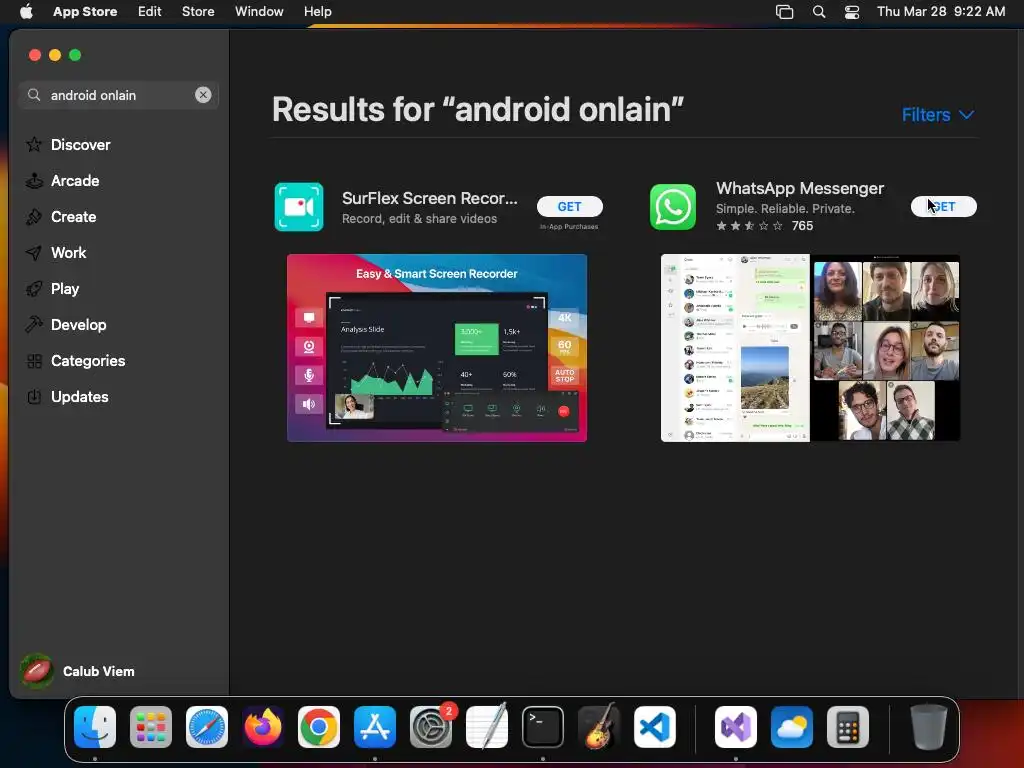View the SurFlex screenshot preview

point(437,348)
